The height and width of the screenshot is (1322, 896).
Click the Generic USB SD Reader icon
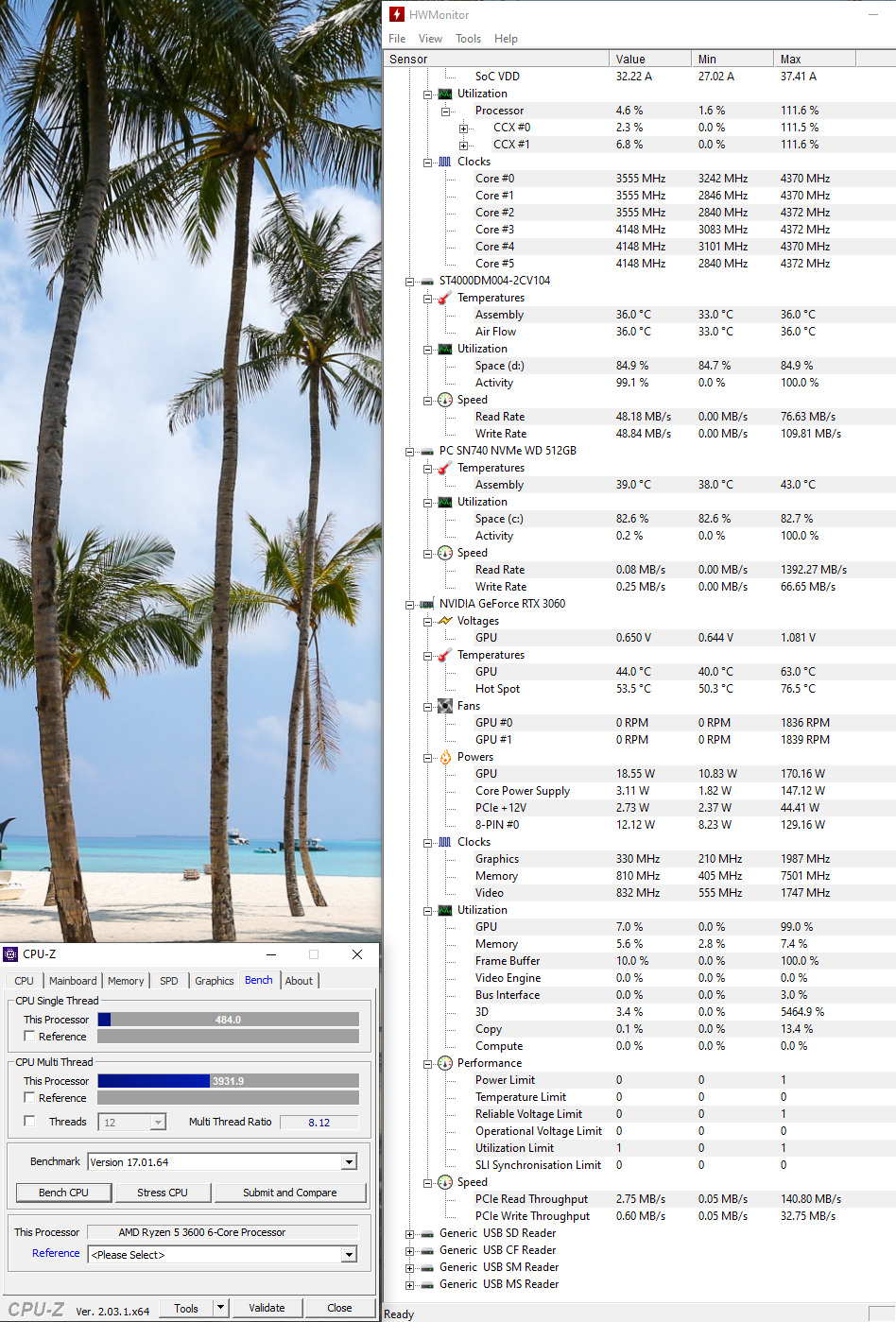(427, 1234)
